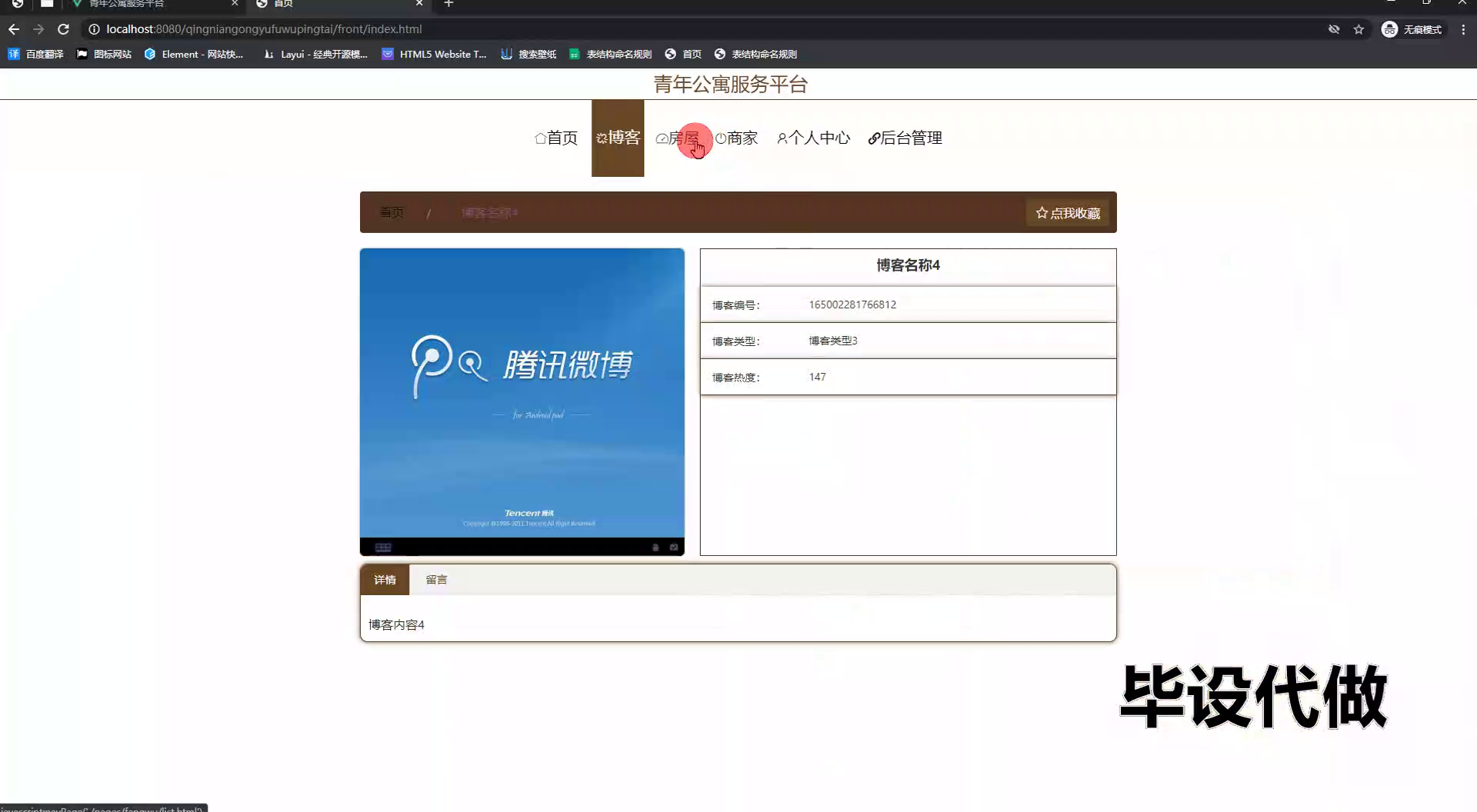Open 个人中心 in the navigation
1477x812 pixels.
(813, 138)
